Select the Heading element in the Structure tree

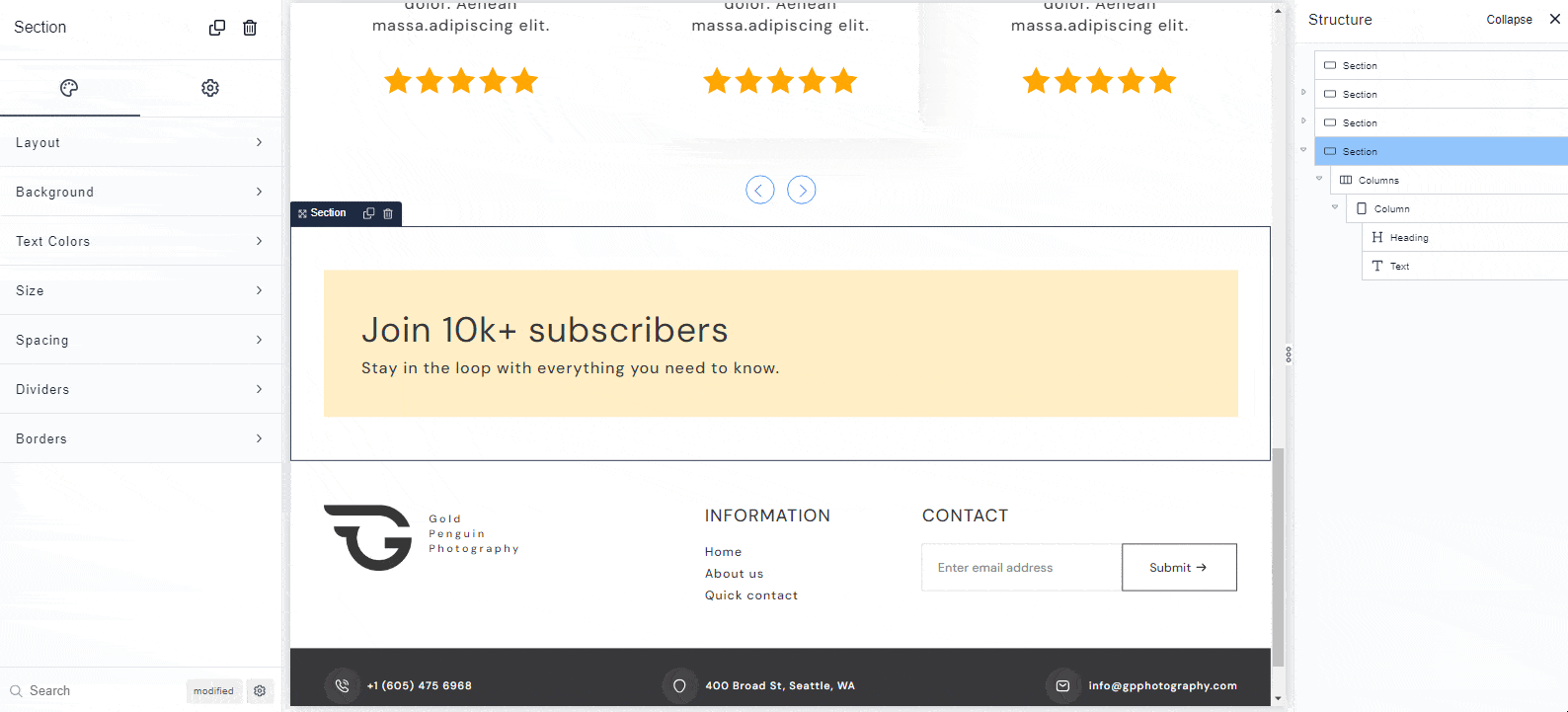pyautogui.click(x=1409, y=238)
